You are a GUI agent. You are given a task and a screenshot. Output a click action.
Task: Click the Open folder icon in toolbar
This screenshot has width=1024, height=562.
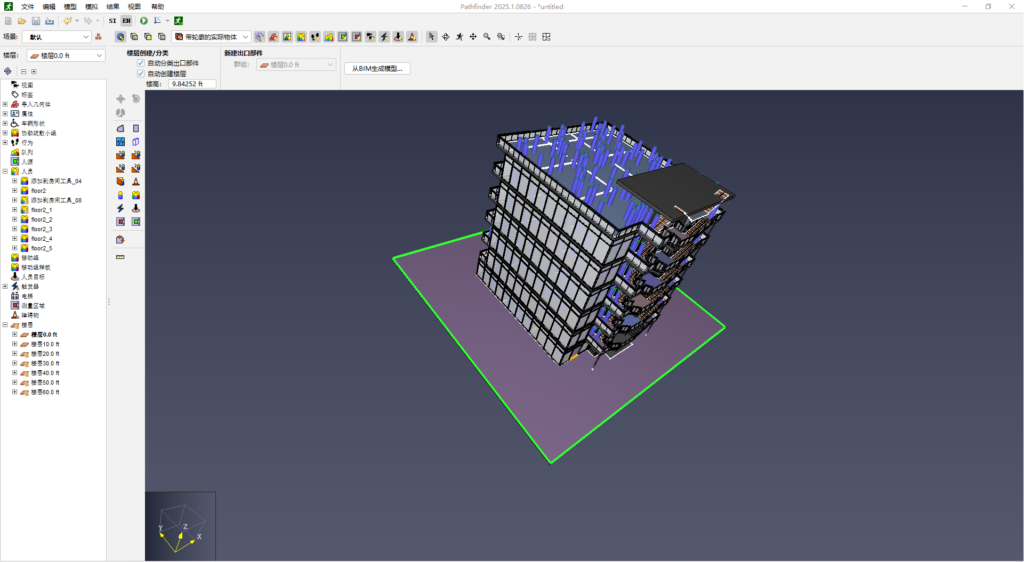click(22, 21)
